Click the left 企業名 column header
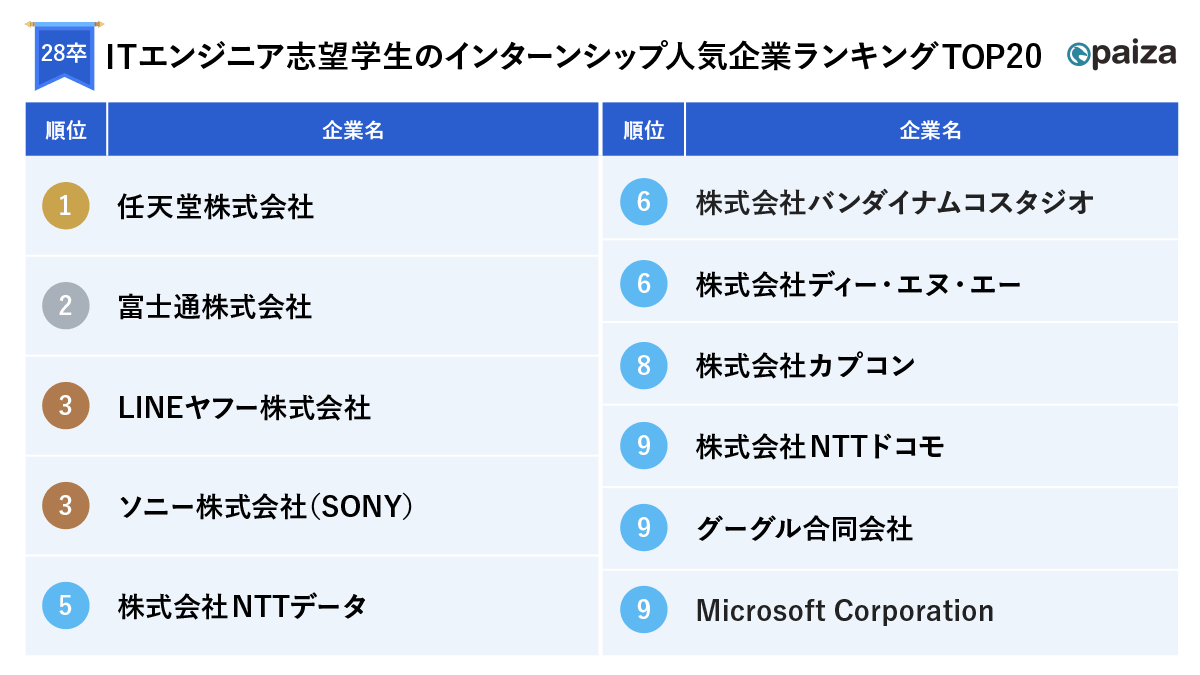The width and height of the screenshot is (1200, 675). click(353, 130)
